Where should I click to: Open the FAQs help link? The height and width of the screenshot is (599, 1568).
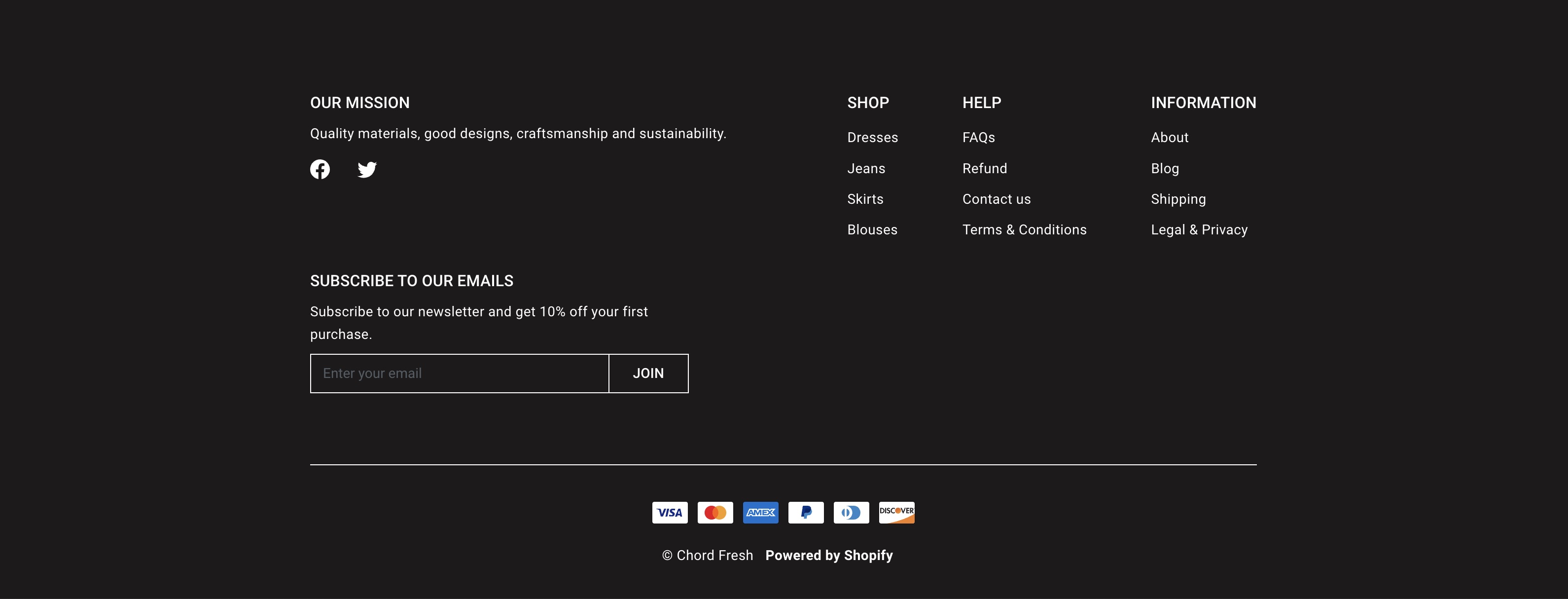pos(978,138)
